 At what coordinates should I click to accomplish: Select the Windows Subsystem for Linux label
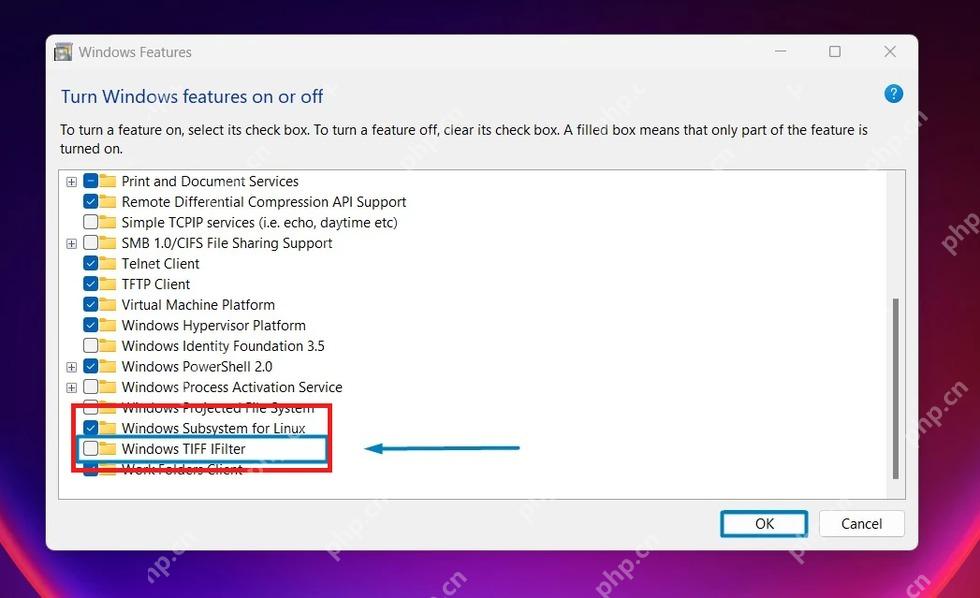tap(213, 428)
